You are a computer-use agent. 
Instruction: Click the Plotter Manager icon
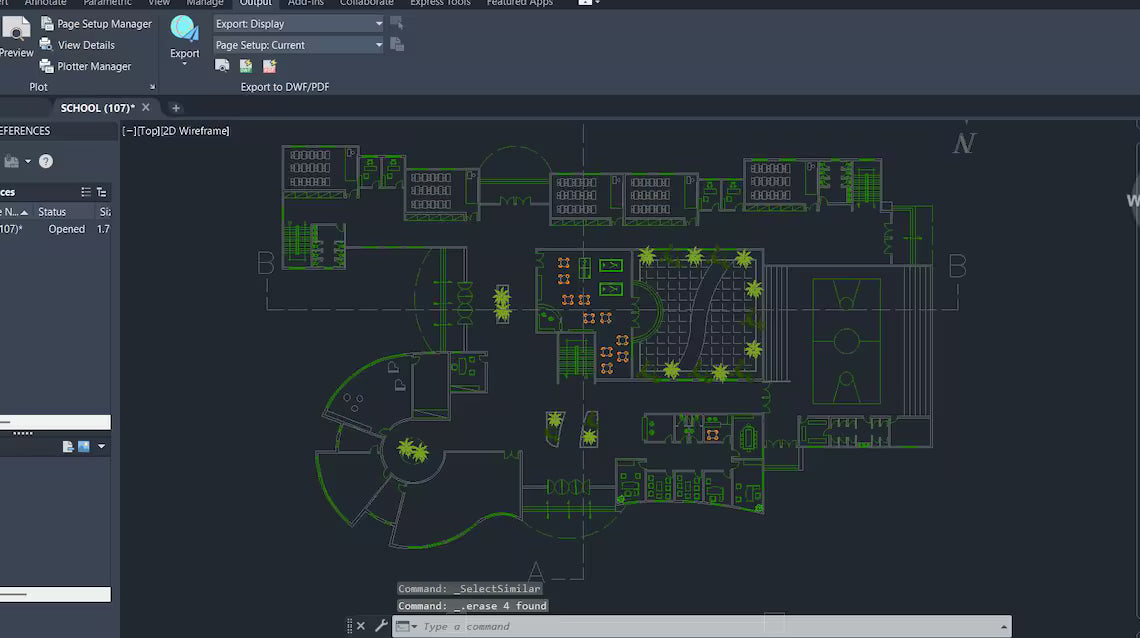tap(47, 66)
